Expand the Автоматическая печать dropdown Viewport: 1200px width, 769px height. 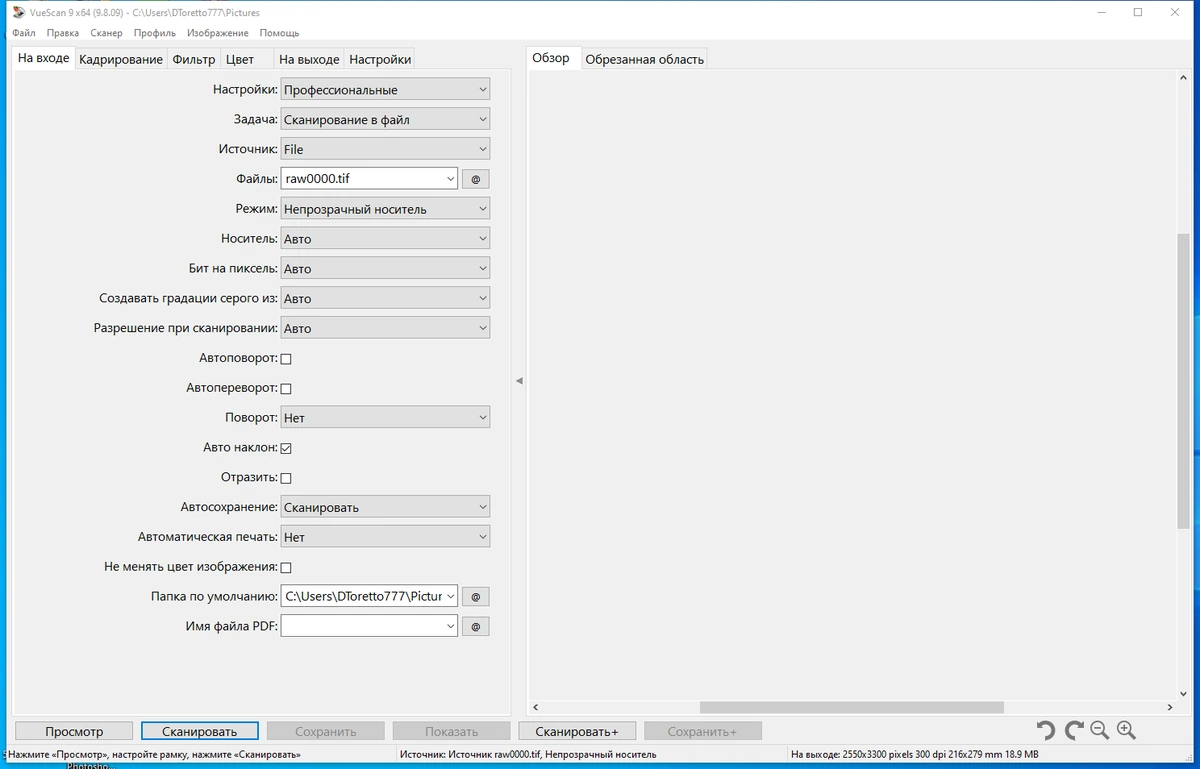click(385, 537)
